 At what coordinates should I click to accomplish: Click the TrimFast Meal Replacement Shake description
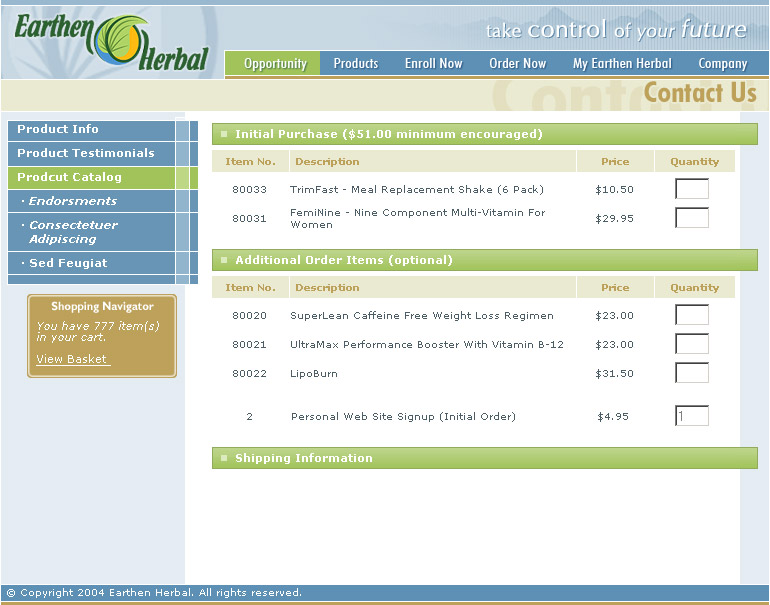click(x=417, y=190)
